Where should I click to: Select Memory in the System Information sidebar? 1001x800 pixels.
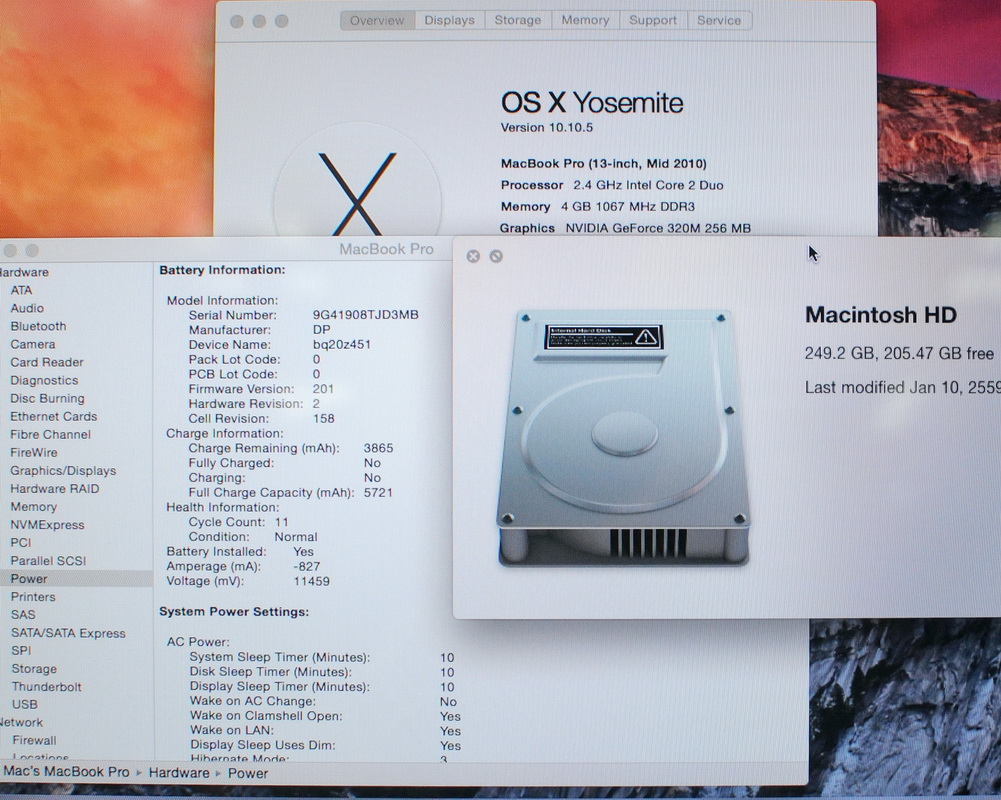(x=34, y=507)
